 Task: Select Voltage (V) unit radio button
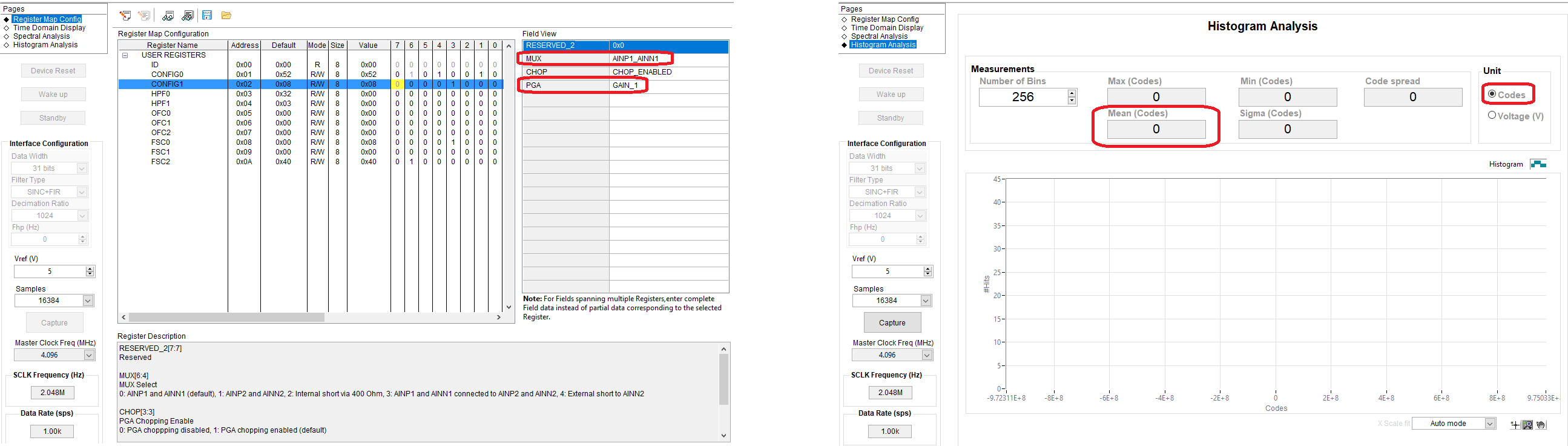tap(1492, 115)
